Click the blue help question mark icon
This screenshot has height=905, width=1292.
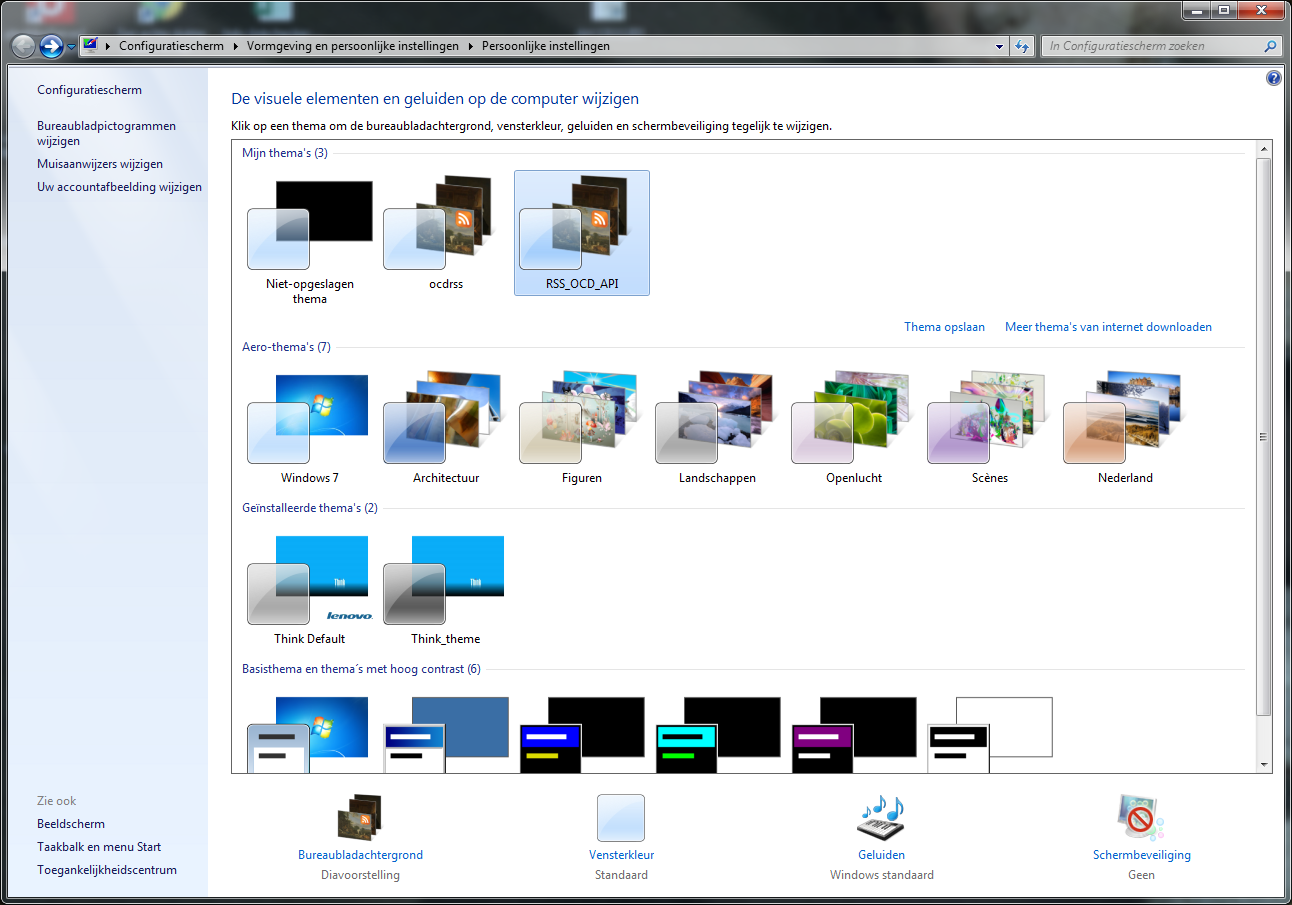1273,78
